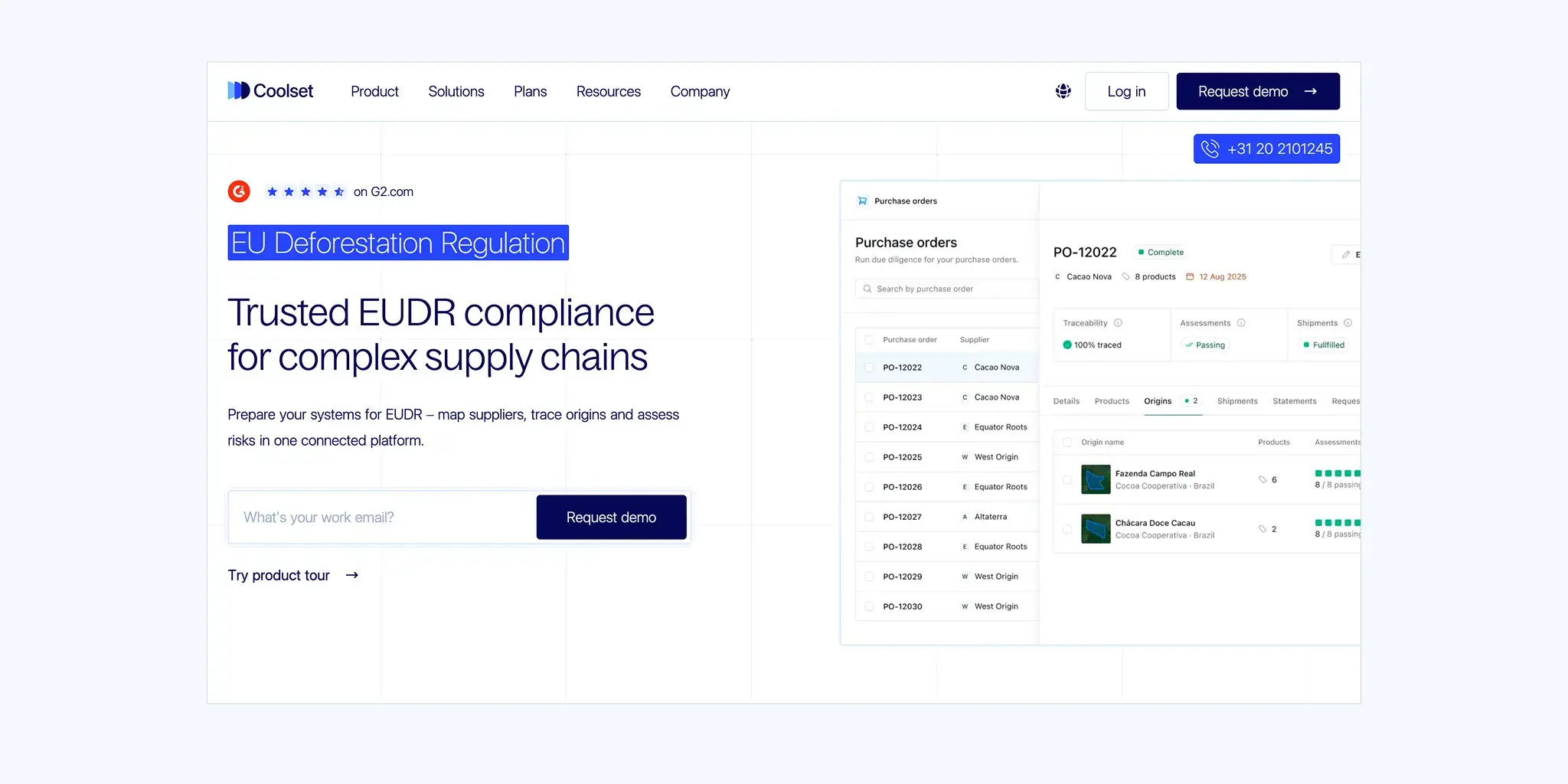1568x784 pixels.
Task: Click the G2 logo badge
Action: [x=239, y=191]
